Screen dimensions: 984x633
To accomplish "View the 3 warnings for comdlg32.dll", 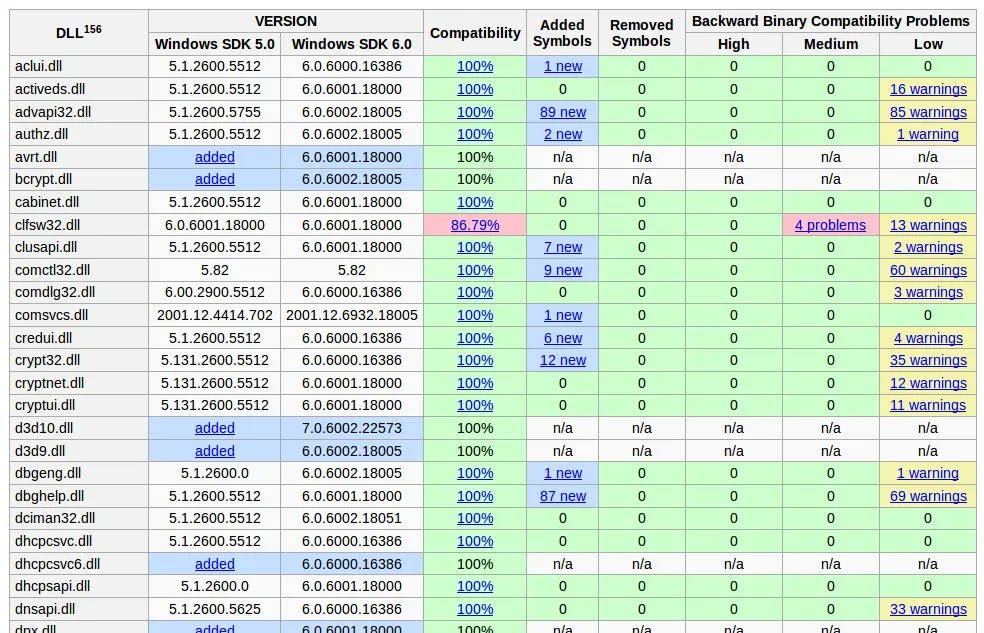I will pos(928,292).
